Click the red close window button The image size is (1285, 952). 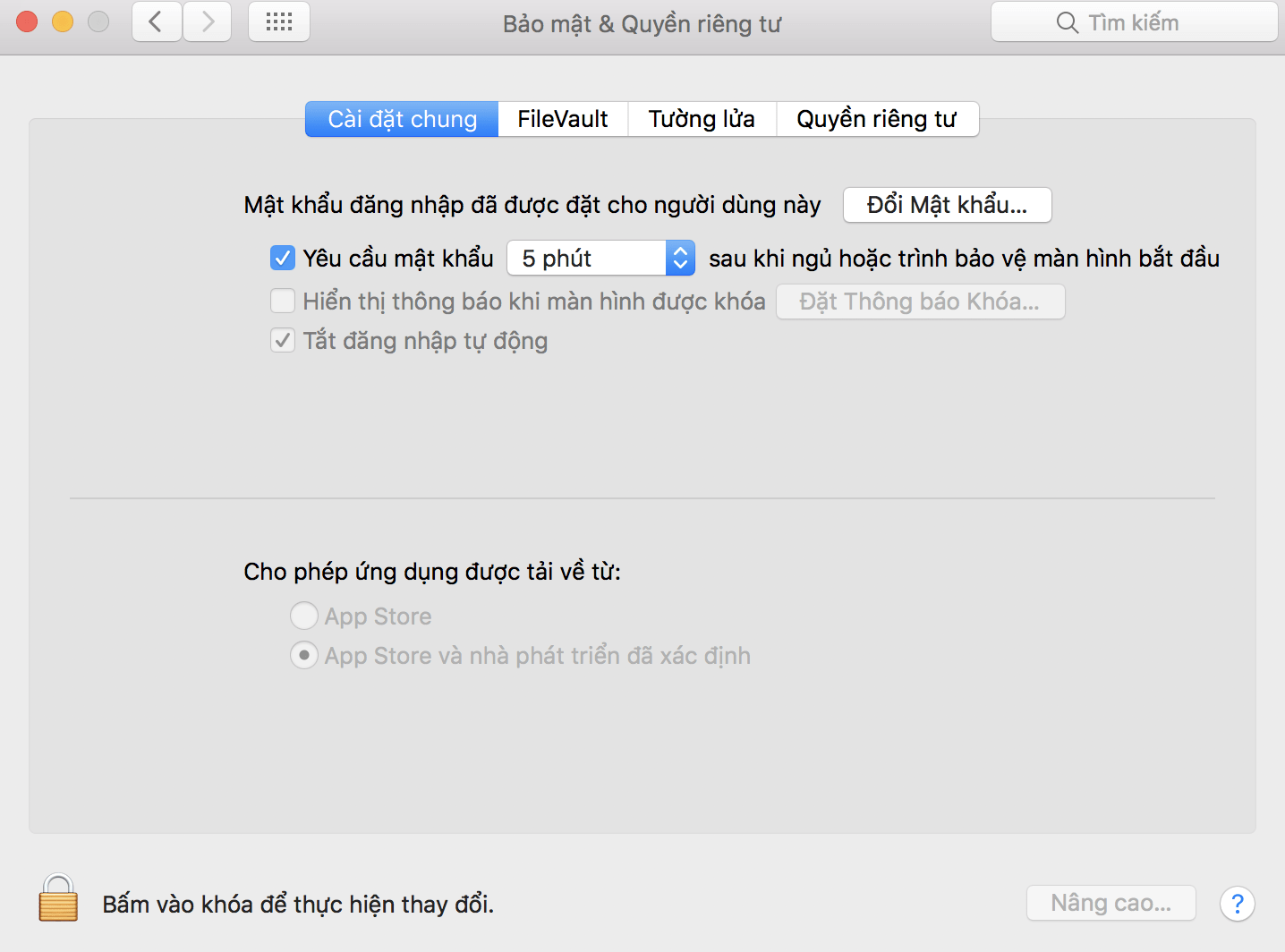27,21
